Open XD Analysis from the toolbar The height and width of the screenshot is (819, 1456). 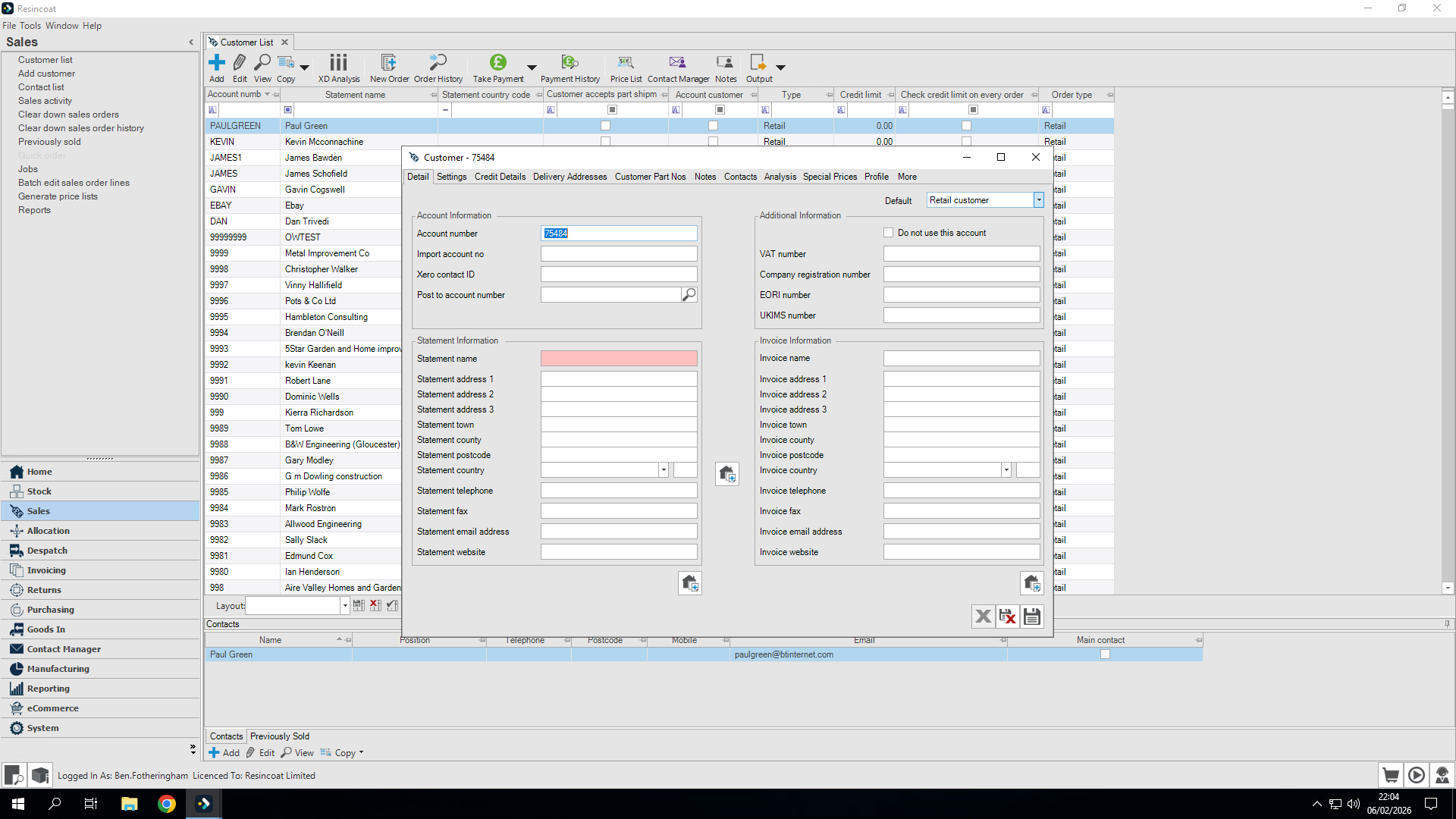338,63
